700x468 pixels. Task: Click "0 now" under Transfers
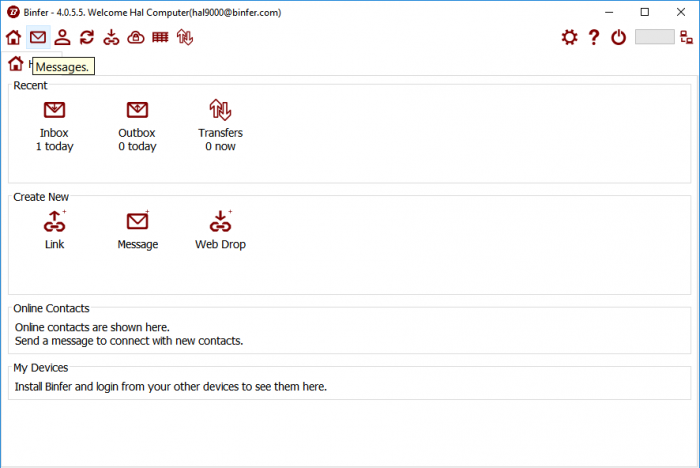(x=220, y=146)
